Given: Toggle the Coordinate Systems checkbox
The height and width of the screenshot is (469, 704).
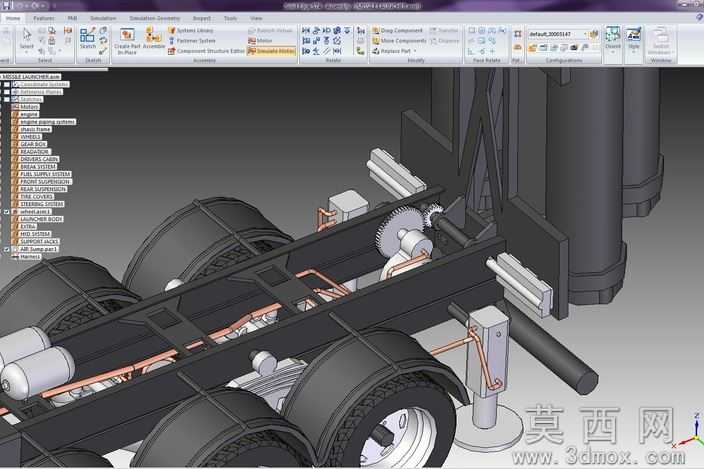Looking at the screenshot, I should point(7,84).
